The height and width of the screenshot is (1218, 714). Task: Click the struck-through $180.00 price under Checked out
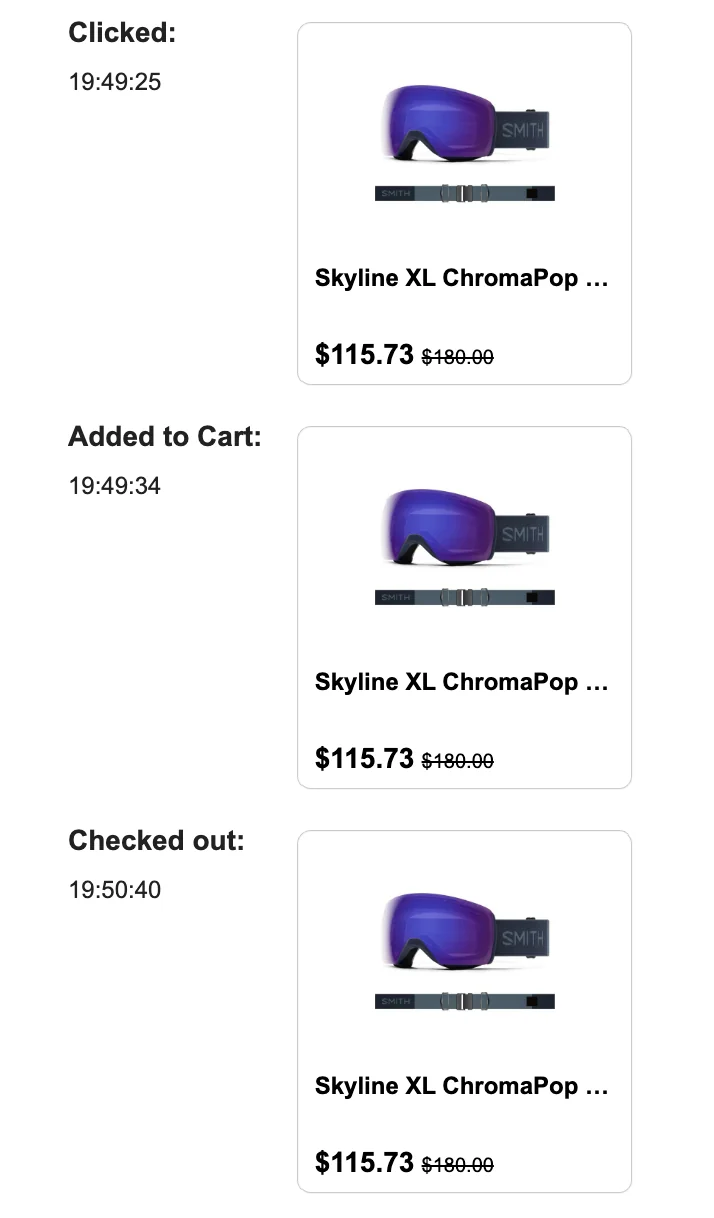(458, 1165)
